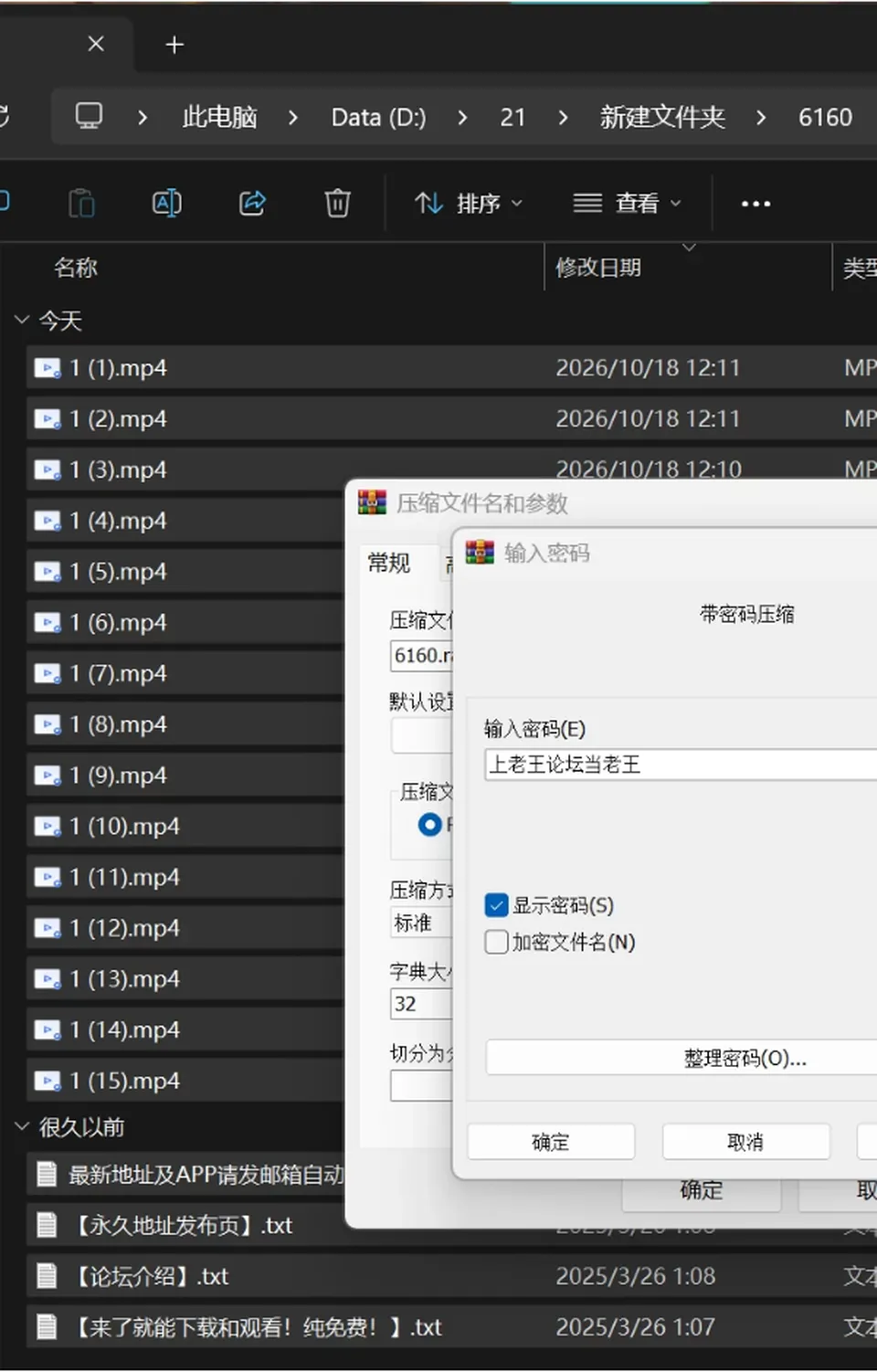Click the text file icon of 【论坛介绍】.txt

pos(47,1276)
